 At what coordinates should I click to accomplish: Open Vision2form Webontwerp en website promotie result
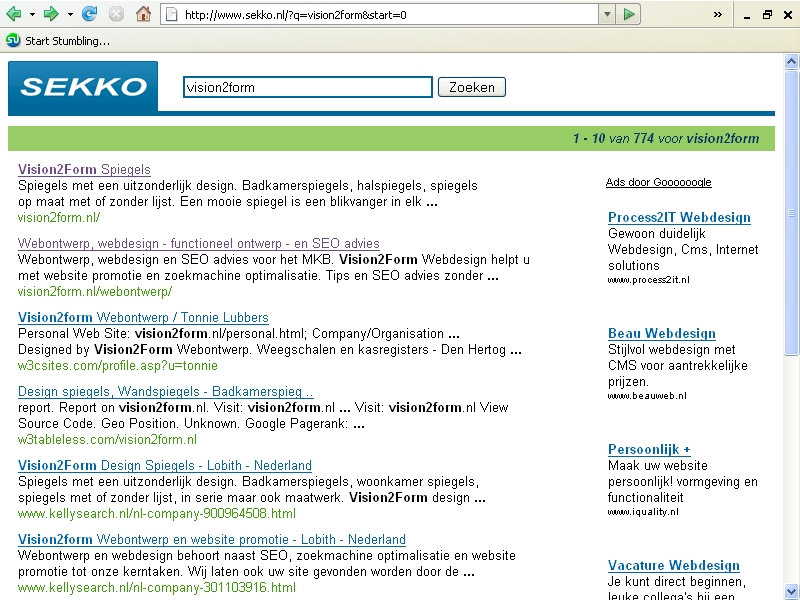212,539
